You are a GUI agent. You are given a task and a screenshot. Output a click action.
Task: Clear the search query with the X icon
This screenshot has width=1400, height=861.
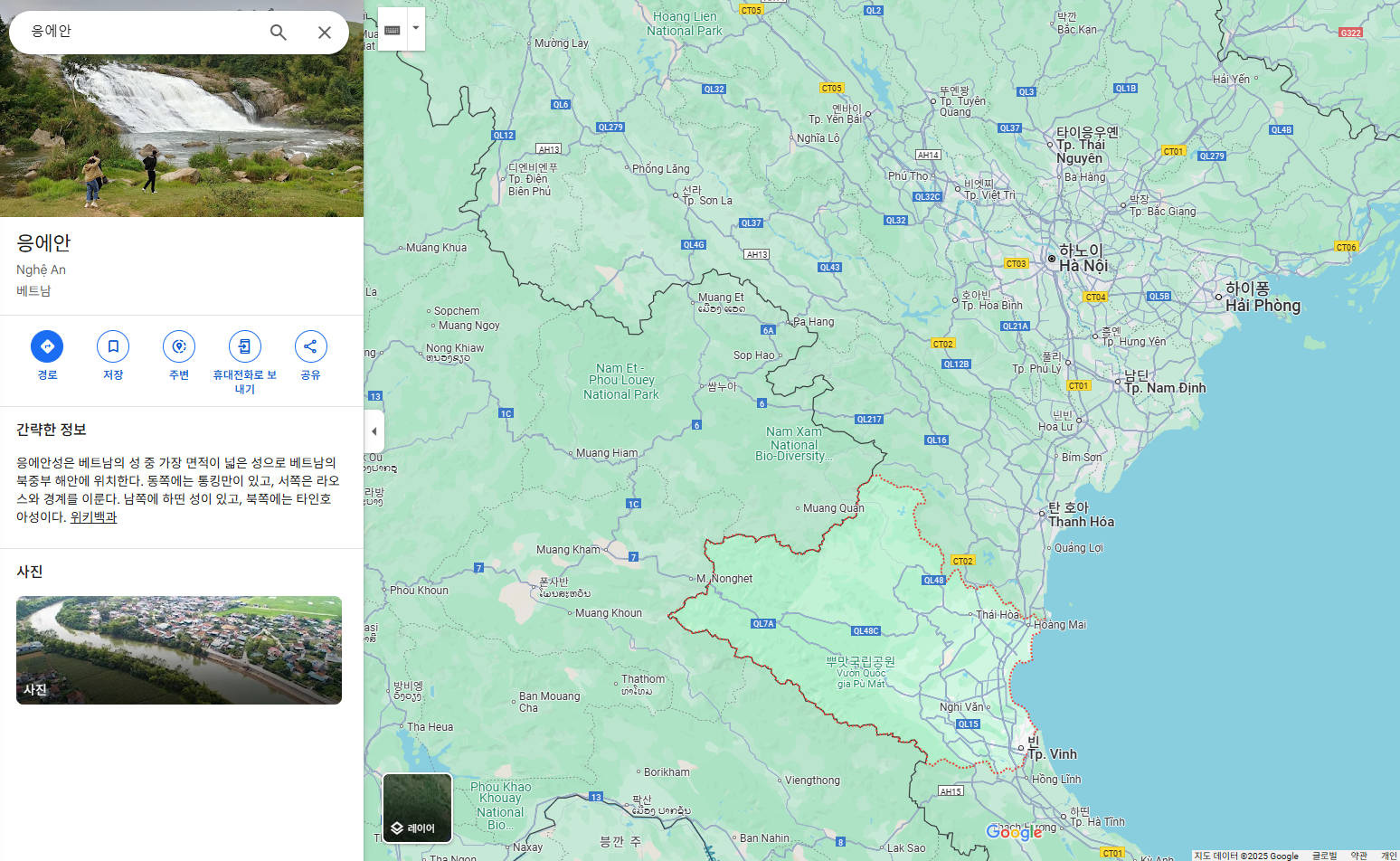[x=325, y=32]
